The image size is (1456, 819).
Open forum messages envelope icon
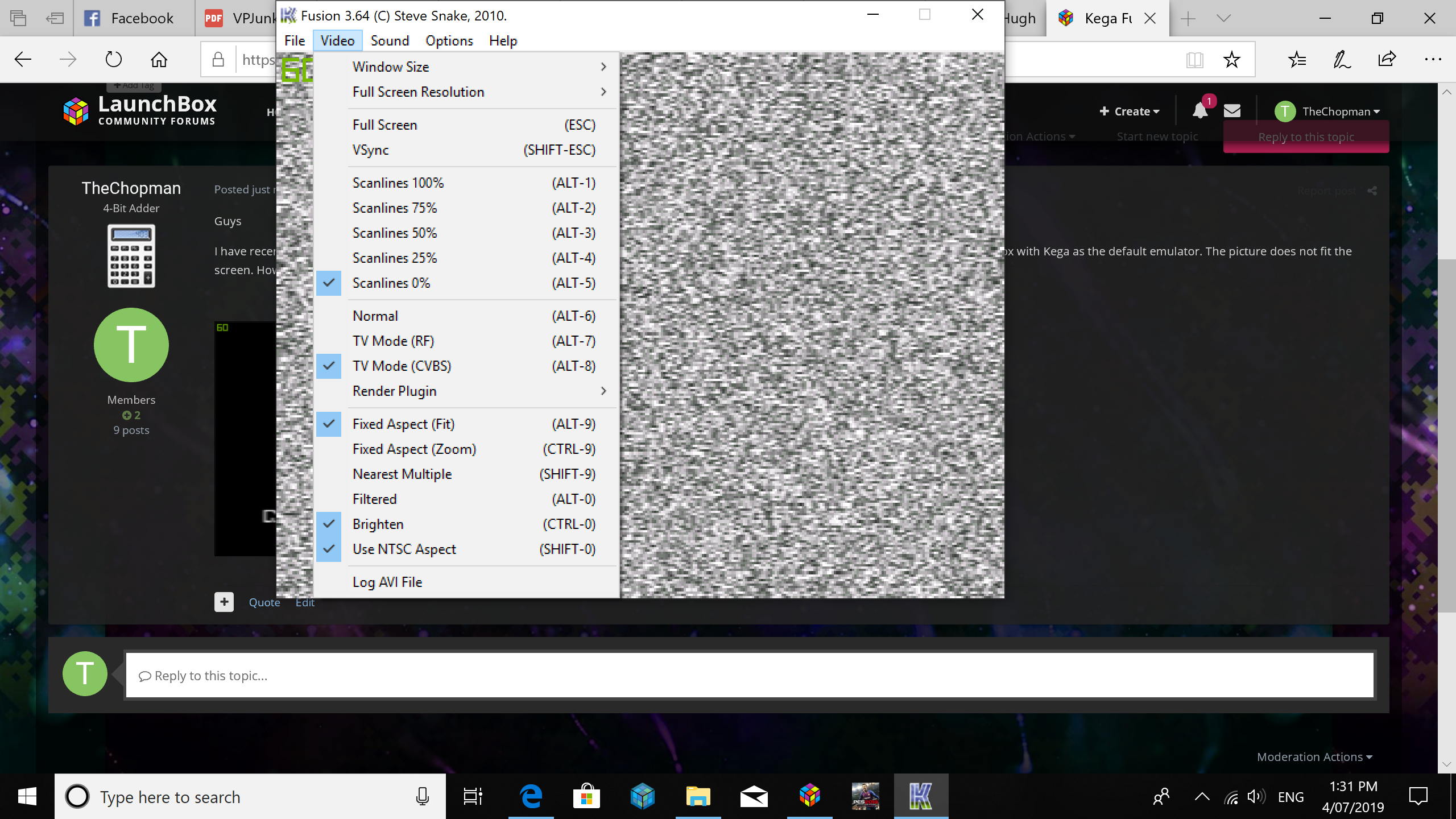click(1232, 110)
